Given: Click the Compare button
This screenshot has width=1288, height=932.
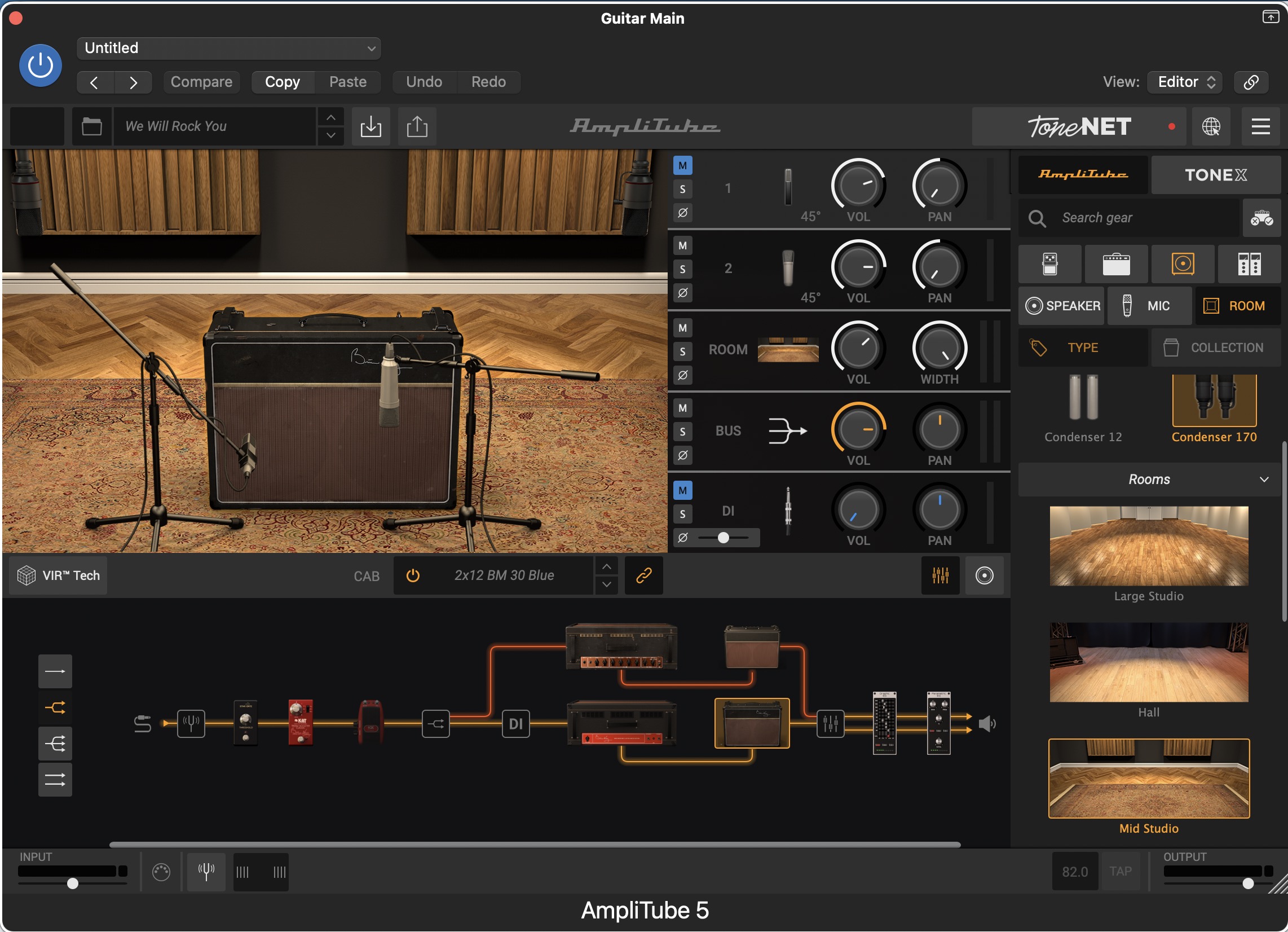Looking at the screenshot, I should 202,82.
